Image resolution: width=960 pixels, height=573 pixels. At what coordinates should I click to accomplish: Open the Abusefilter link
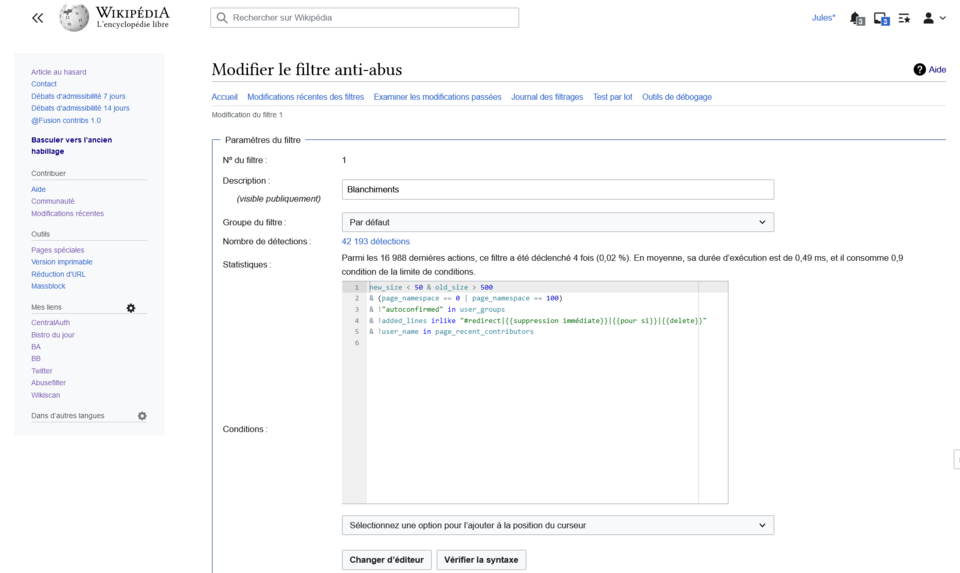coord(48,383)
